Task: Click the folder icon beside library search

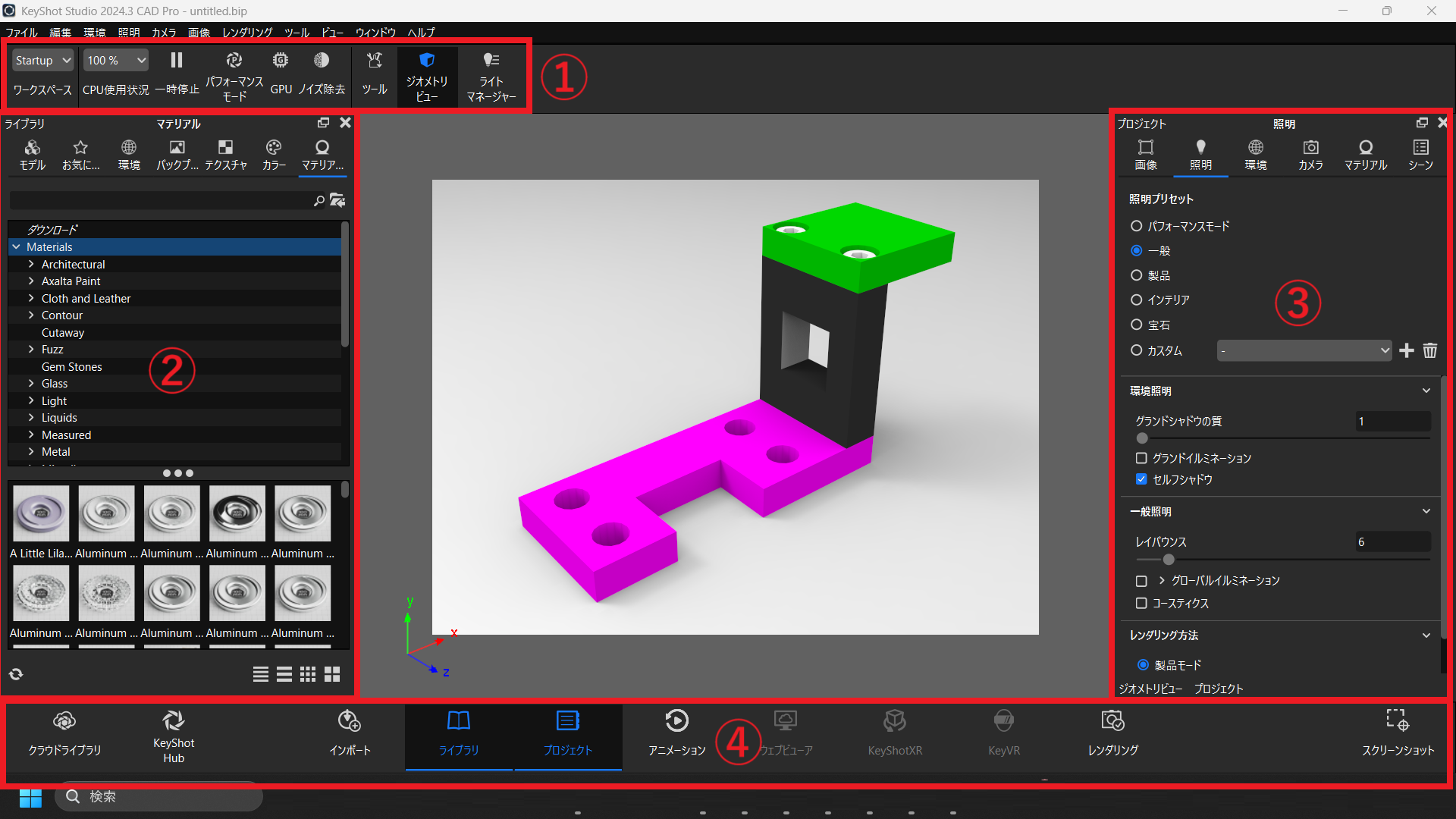Action: pos(337,200)
